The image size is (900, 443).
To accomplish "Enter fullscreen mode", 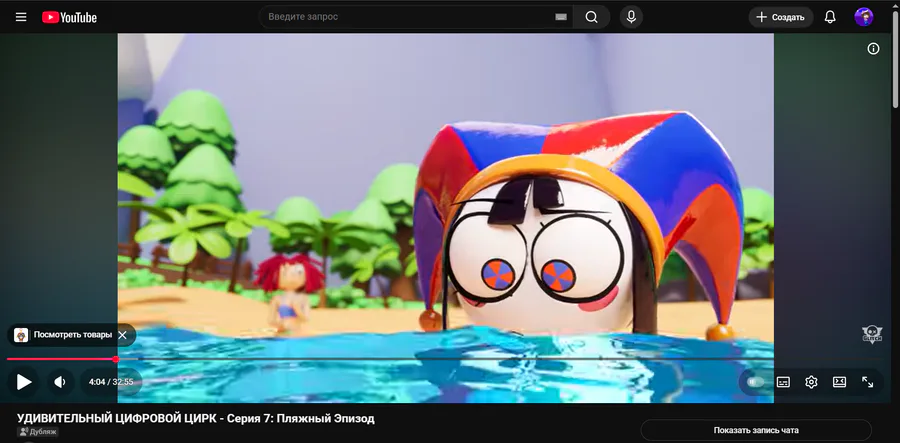I will pos(867,382).
